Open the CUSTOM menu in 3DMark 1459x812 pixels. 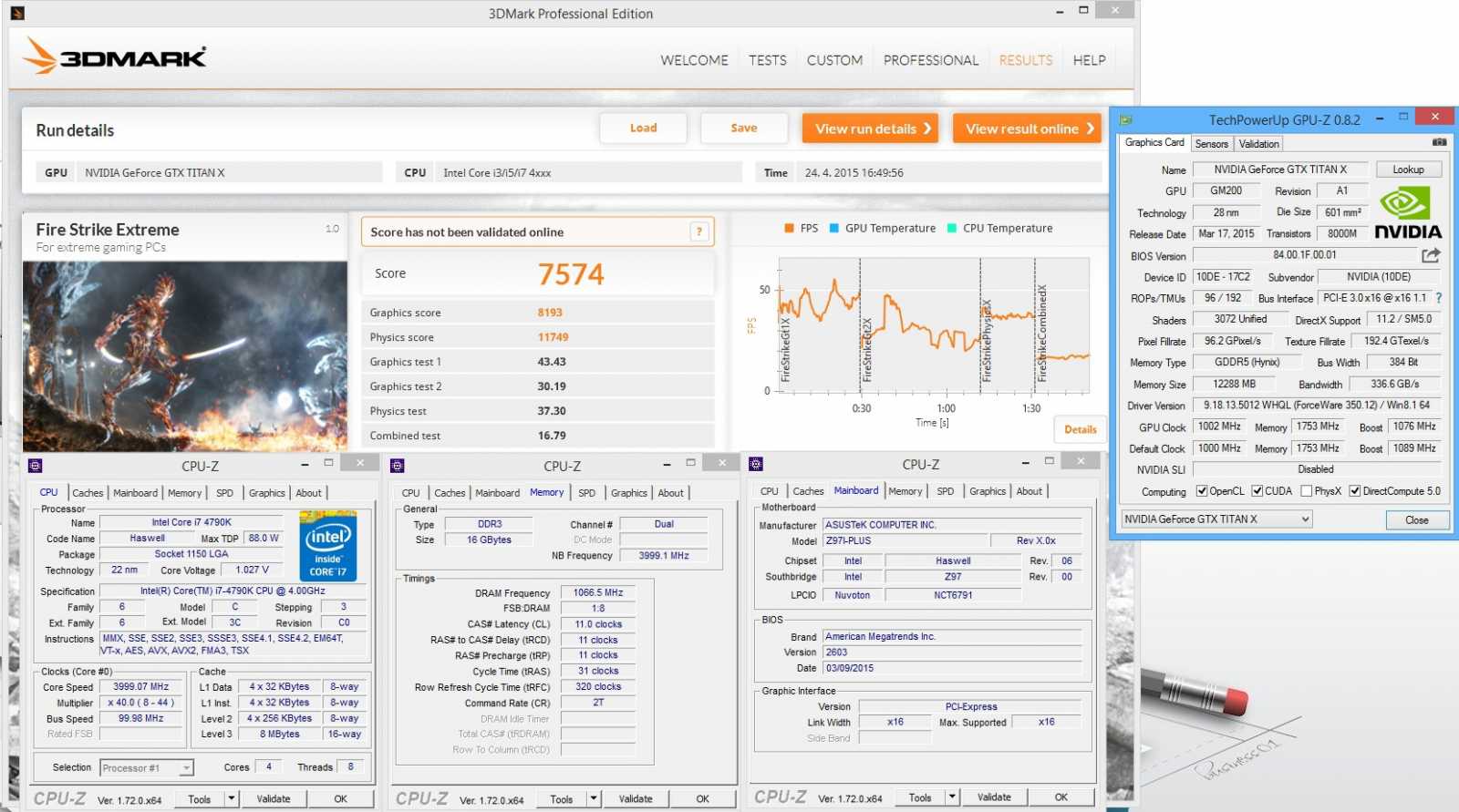pyautogui.click(x=834, y=60)
